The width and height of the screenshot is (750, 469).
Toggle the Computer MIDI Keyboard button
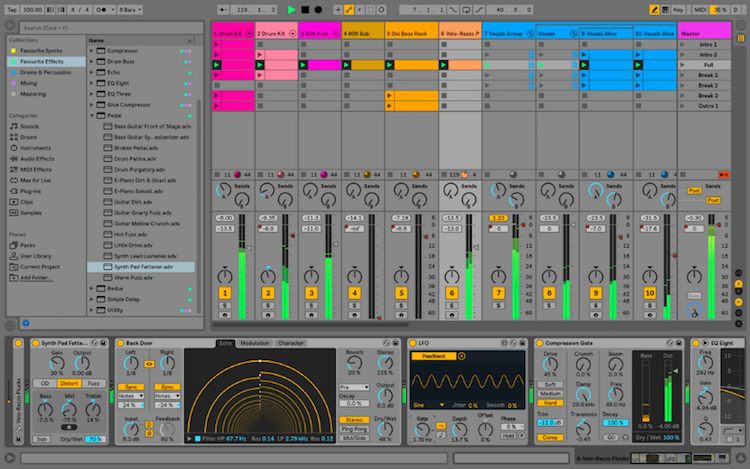click(x=665, y=10)
